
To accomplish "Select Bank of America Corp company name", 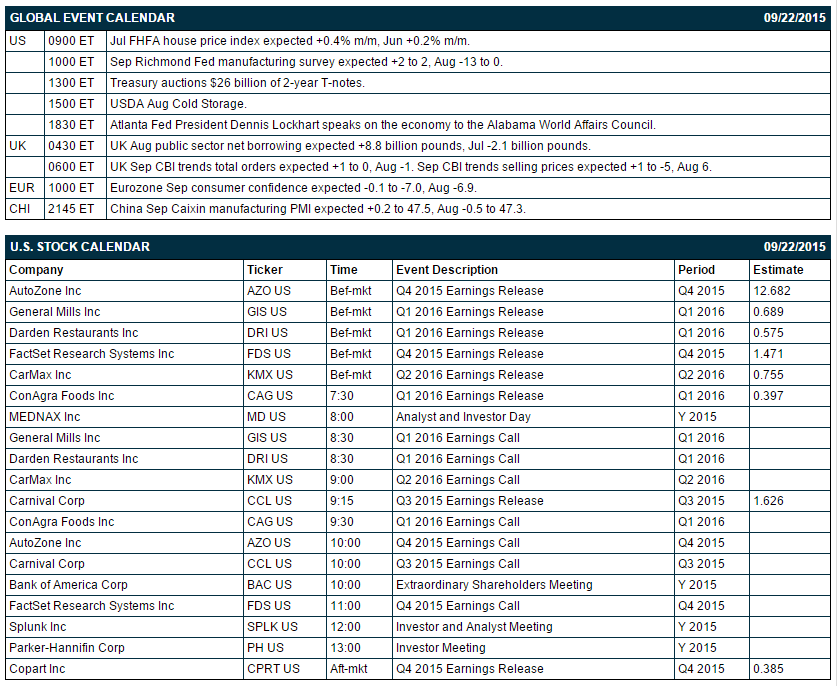I will click(x=68, y=585).
